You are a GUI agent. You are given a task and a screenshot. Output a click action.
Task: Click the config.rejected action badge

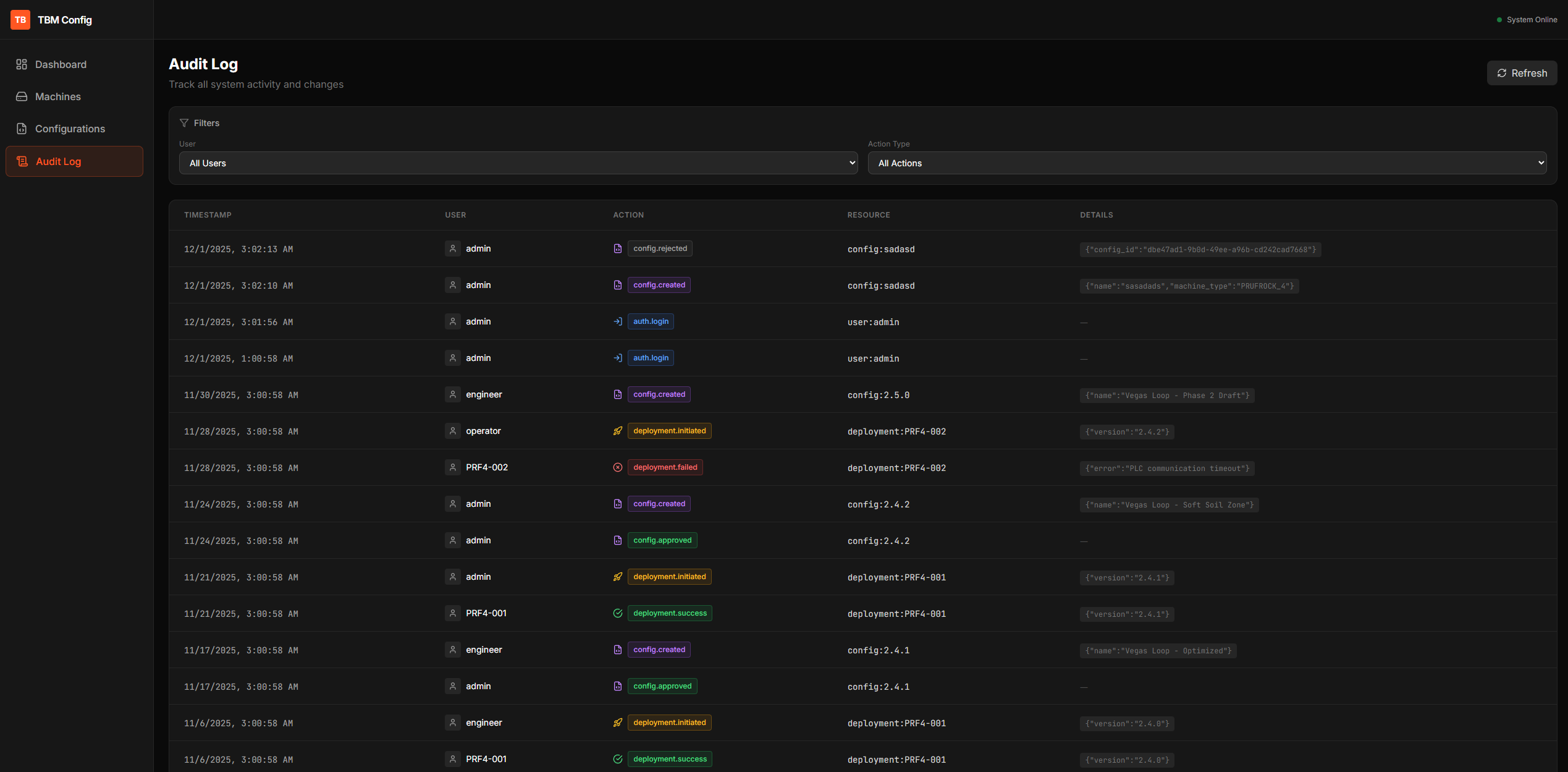click(x=660, y=248)
